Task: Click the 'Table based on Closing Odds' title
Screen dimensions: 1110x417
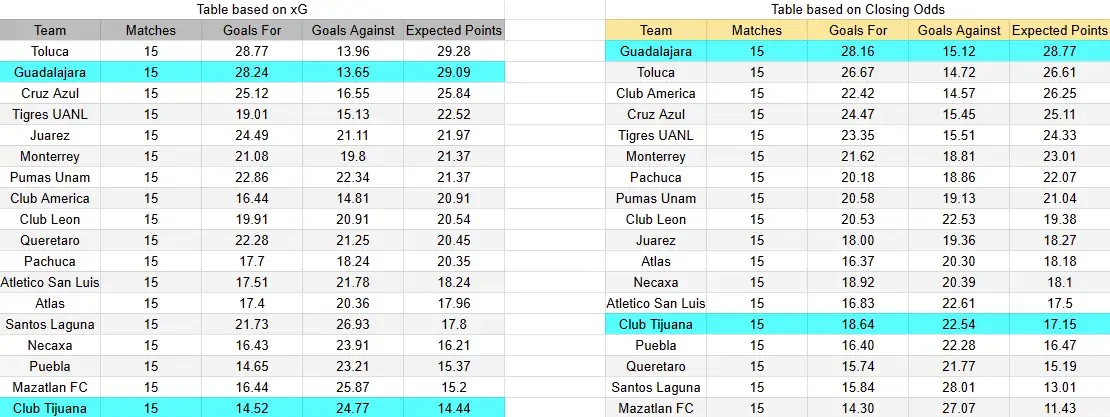Action: click(857, 9)
